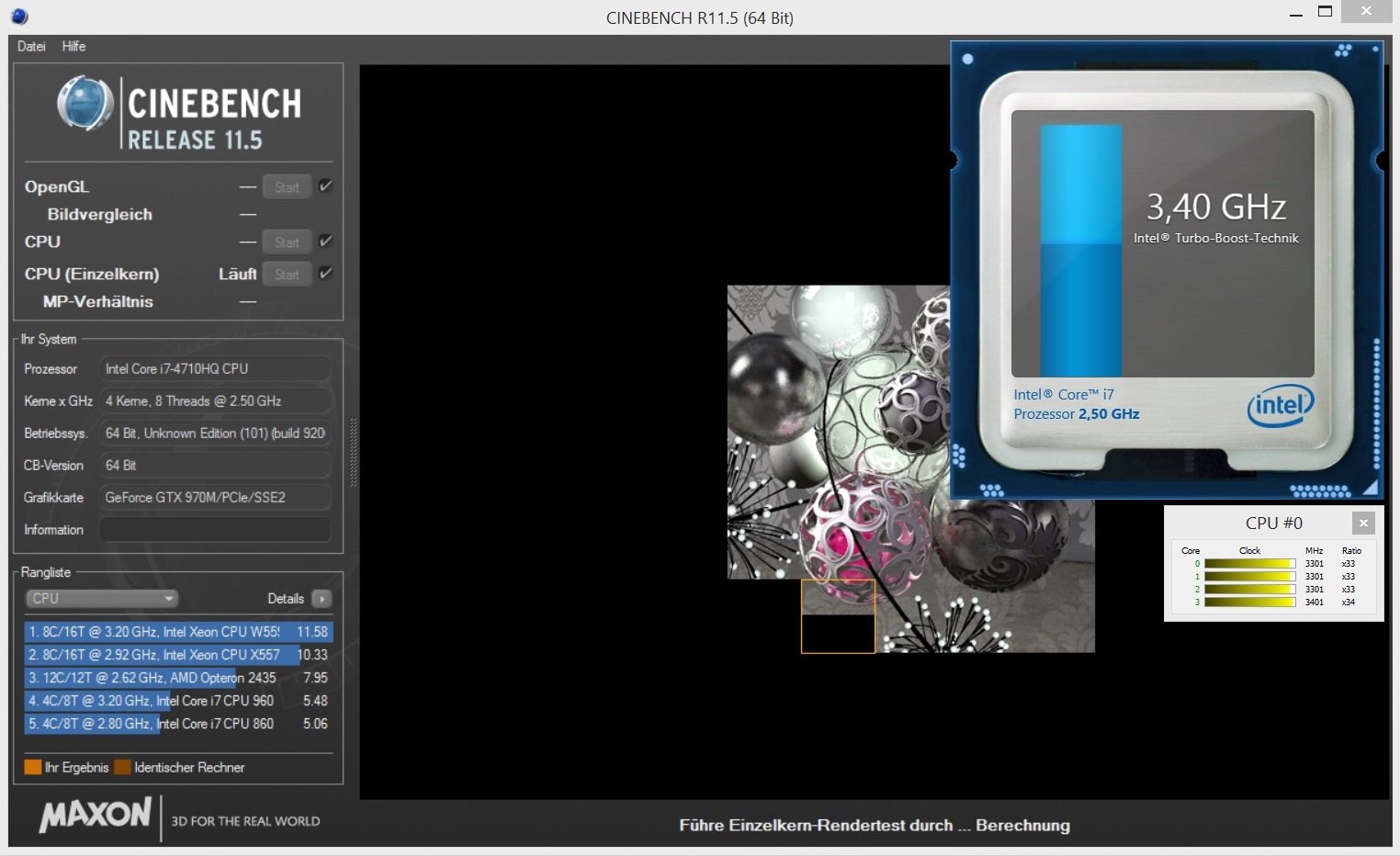
Task: Click Start button for CPU (Einzelkern)
Action: (x=287, y=275)
